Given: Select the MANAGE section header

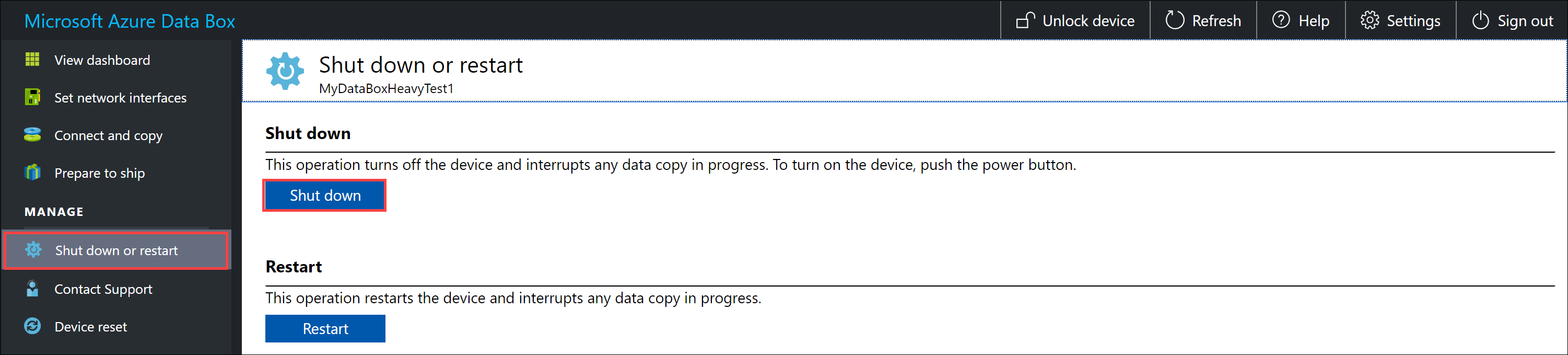Looking at the screenshot, I should tap(54, 212).
